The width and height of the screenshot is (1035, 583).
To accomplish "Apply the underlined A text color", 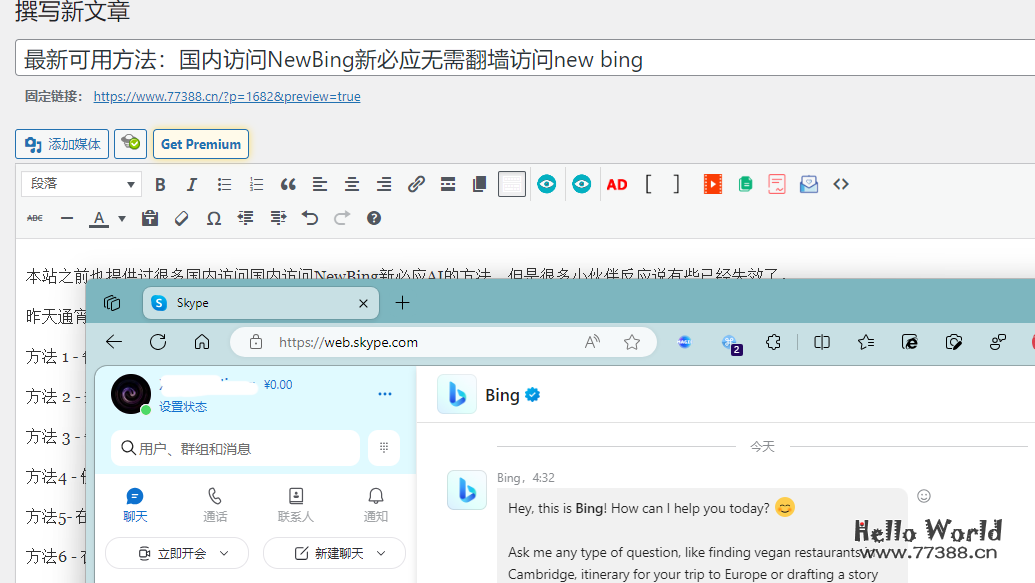I will 99,219.
